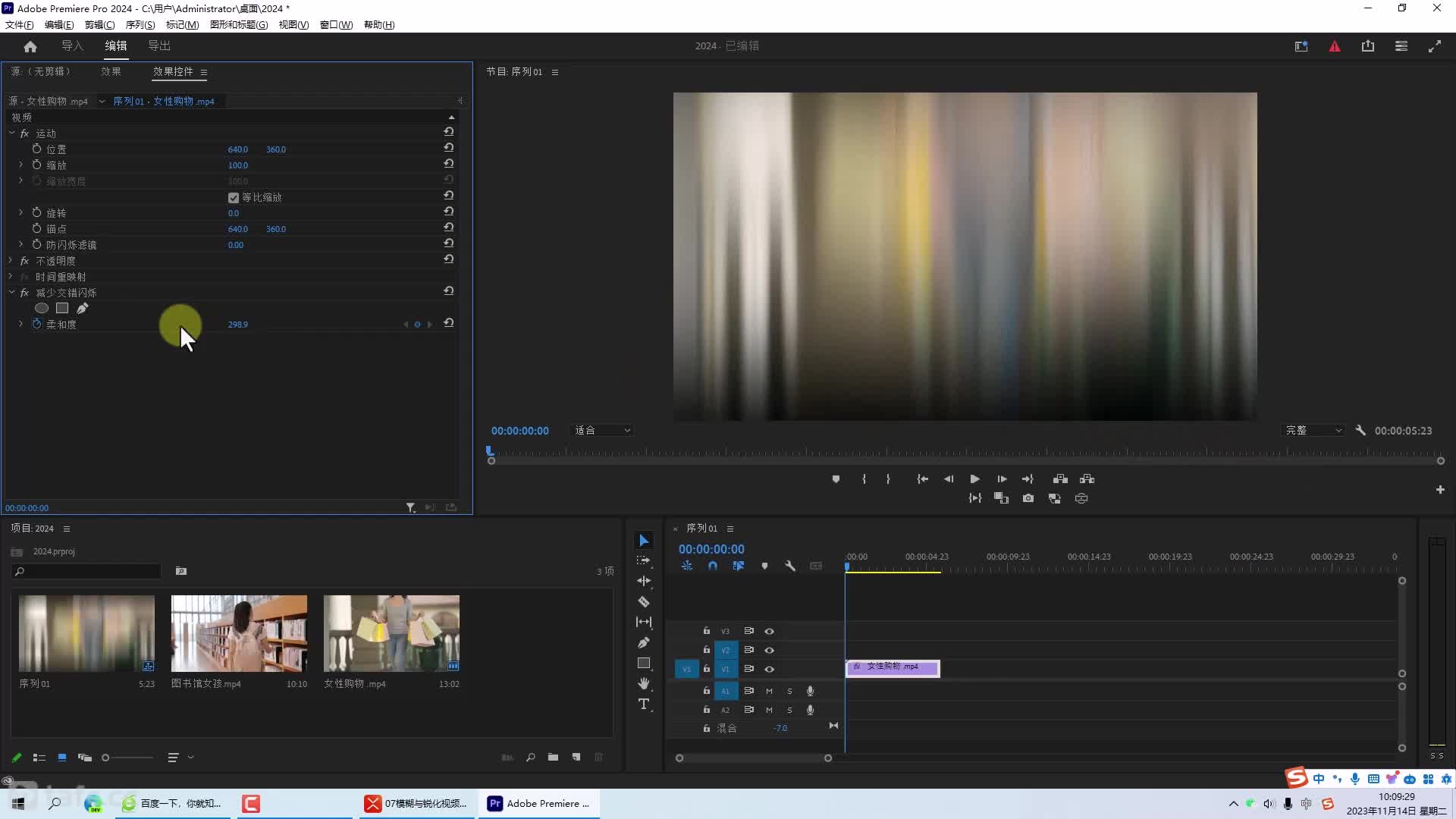Viewport: 1456px width, 819px height.
Task: Open the Sequence menu
Action: coord(140,24)
